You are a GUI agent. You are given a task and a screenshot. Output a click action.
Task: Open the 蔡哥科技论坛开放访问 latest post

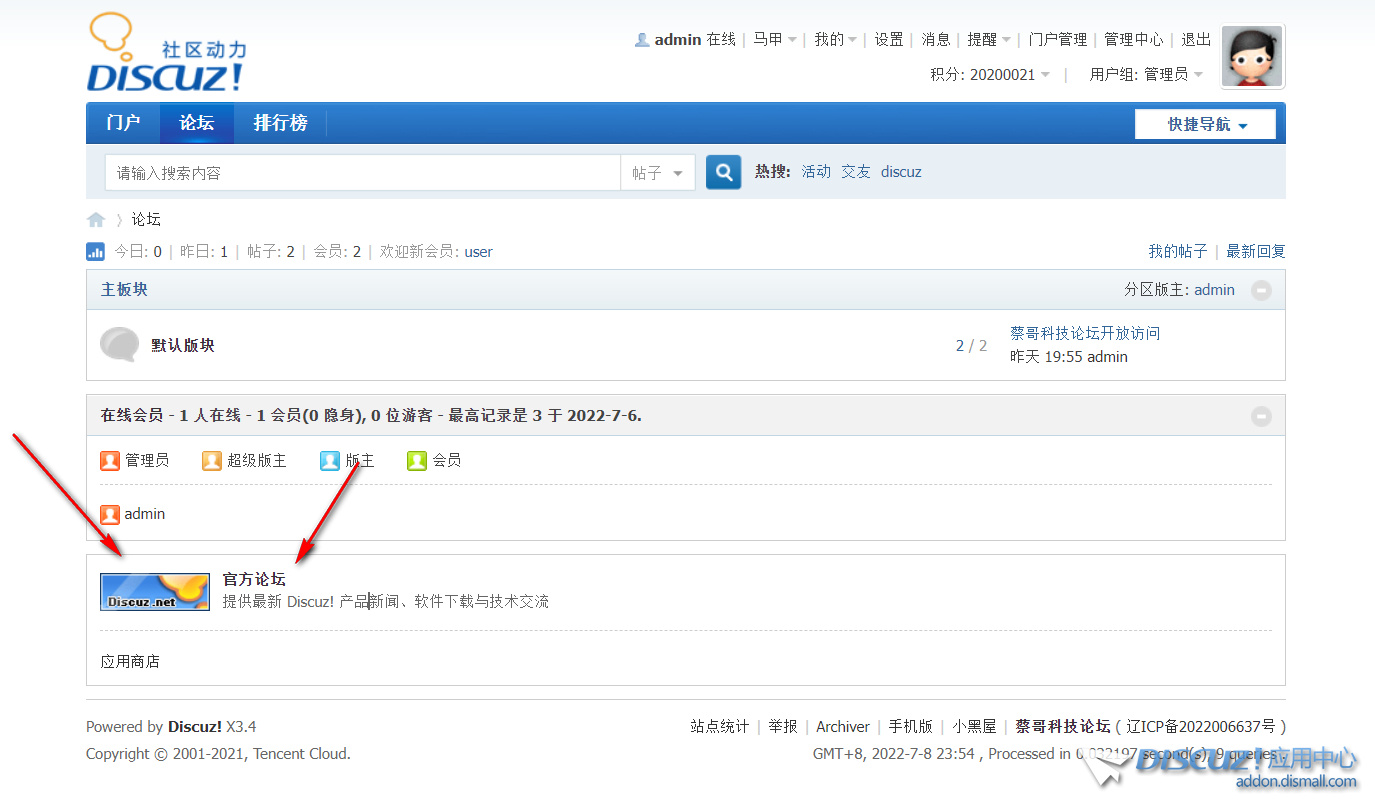tap(1085, 333)
